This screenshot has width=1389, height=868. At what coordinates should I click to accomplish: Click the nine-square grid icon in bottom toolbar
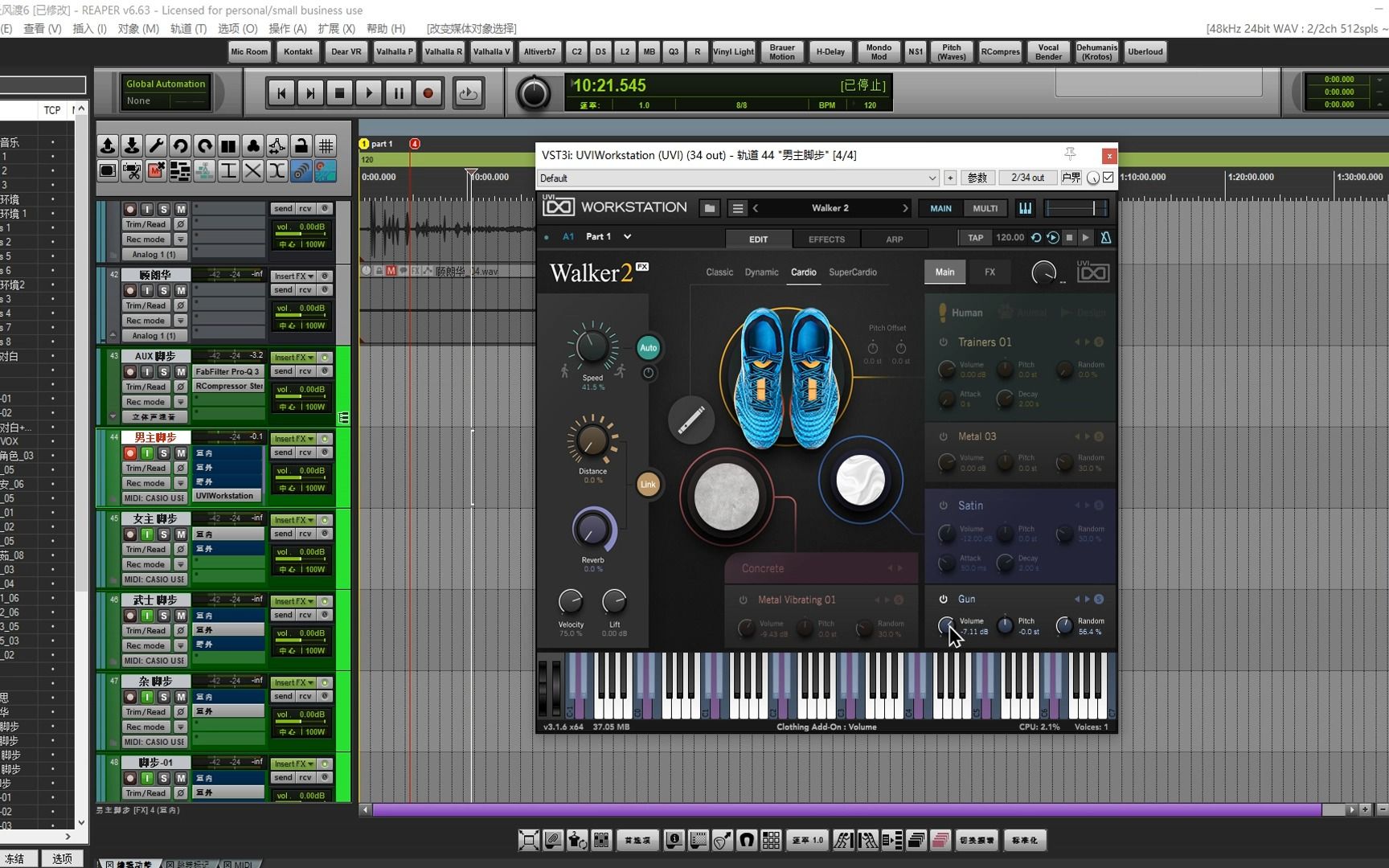pos(771,841)
